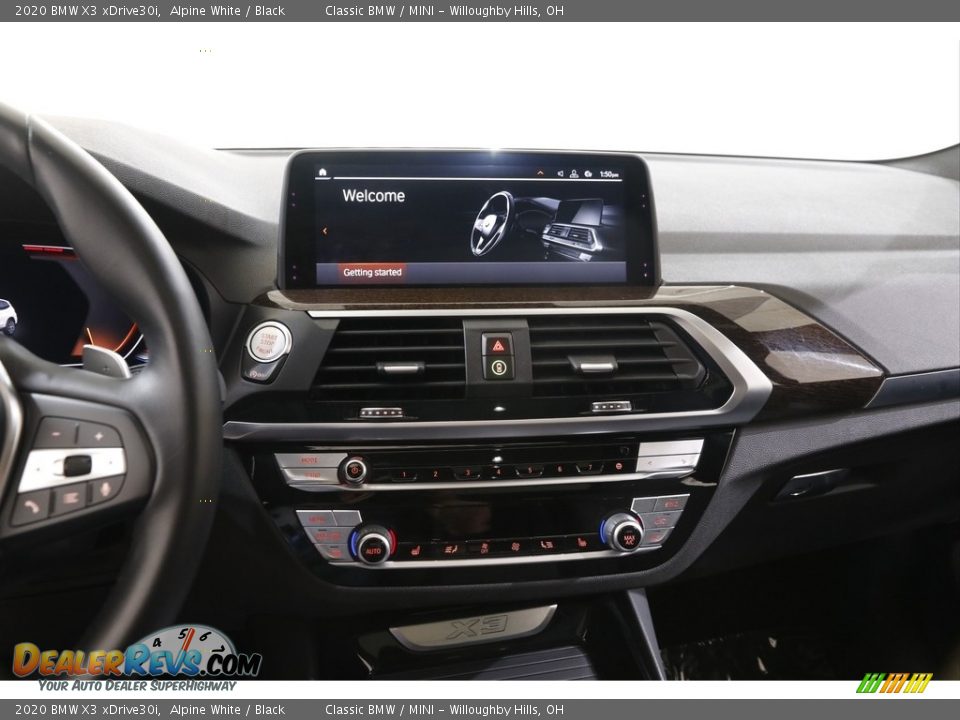
Task: Click the climate OFF fan button
Action: (484, 548)
